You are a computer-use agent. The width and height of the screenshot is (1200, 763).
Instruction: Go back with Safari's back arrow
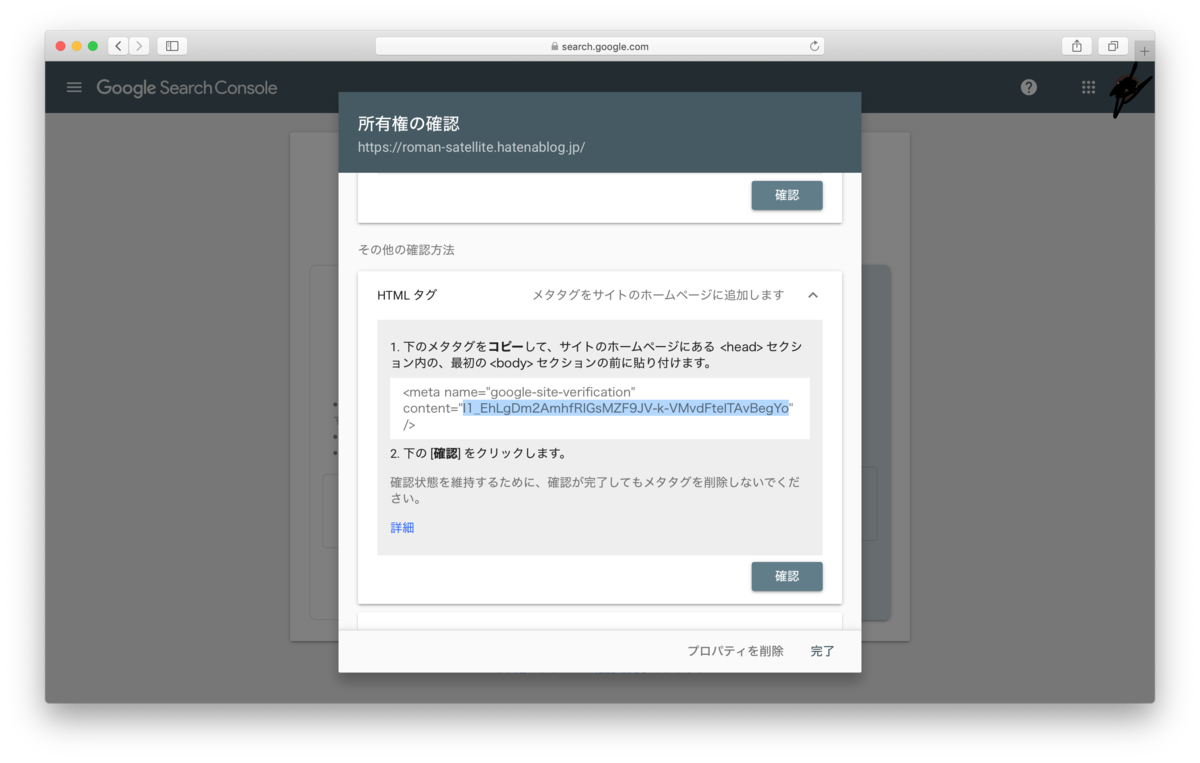coord(118,46)
